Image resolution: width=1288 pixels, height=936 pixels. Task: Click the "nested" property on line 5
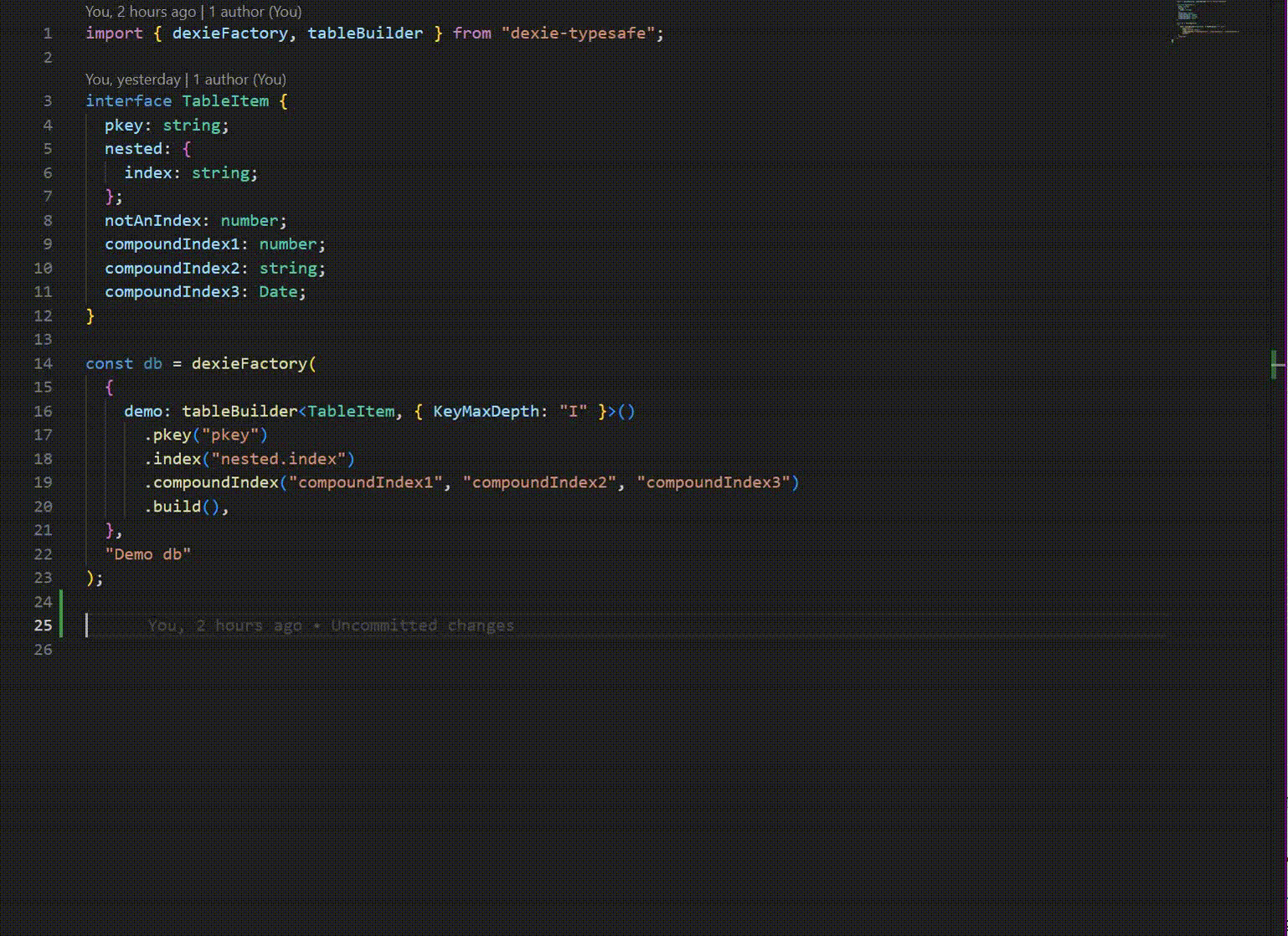pos(133,149)
